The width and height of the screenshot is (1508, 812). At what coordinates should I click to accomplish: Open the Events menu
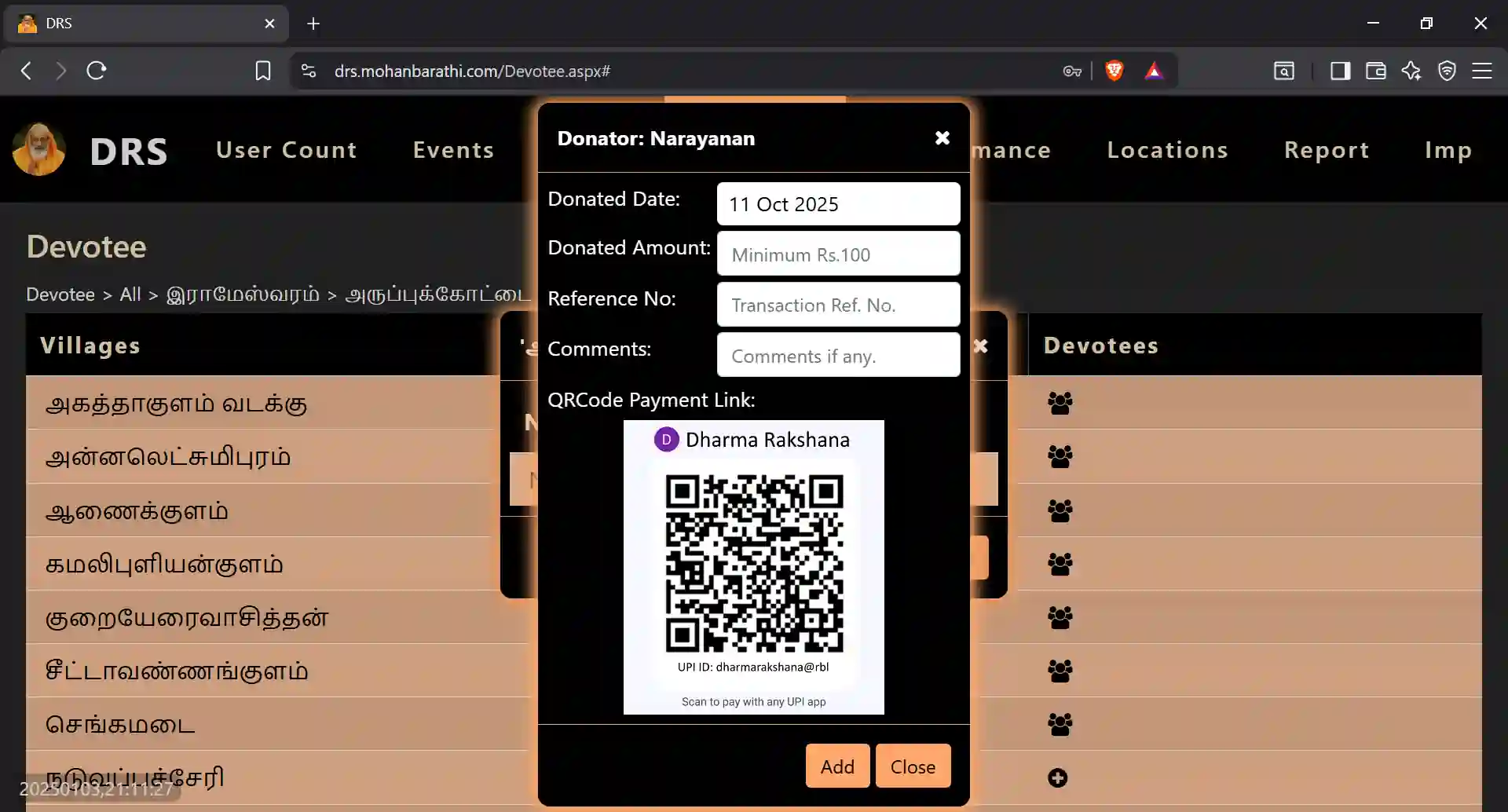click(454, 150)
